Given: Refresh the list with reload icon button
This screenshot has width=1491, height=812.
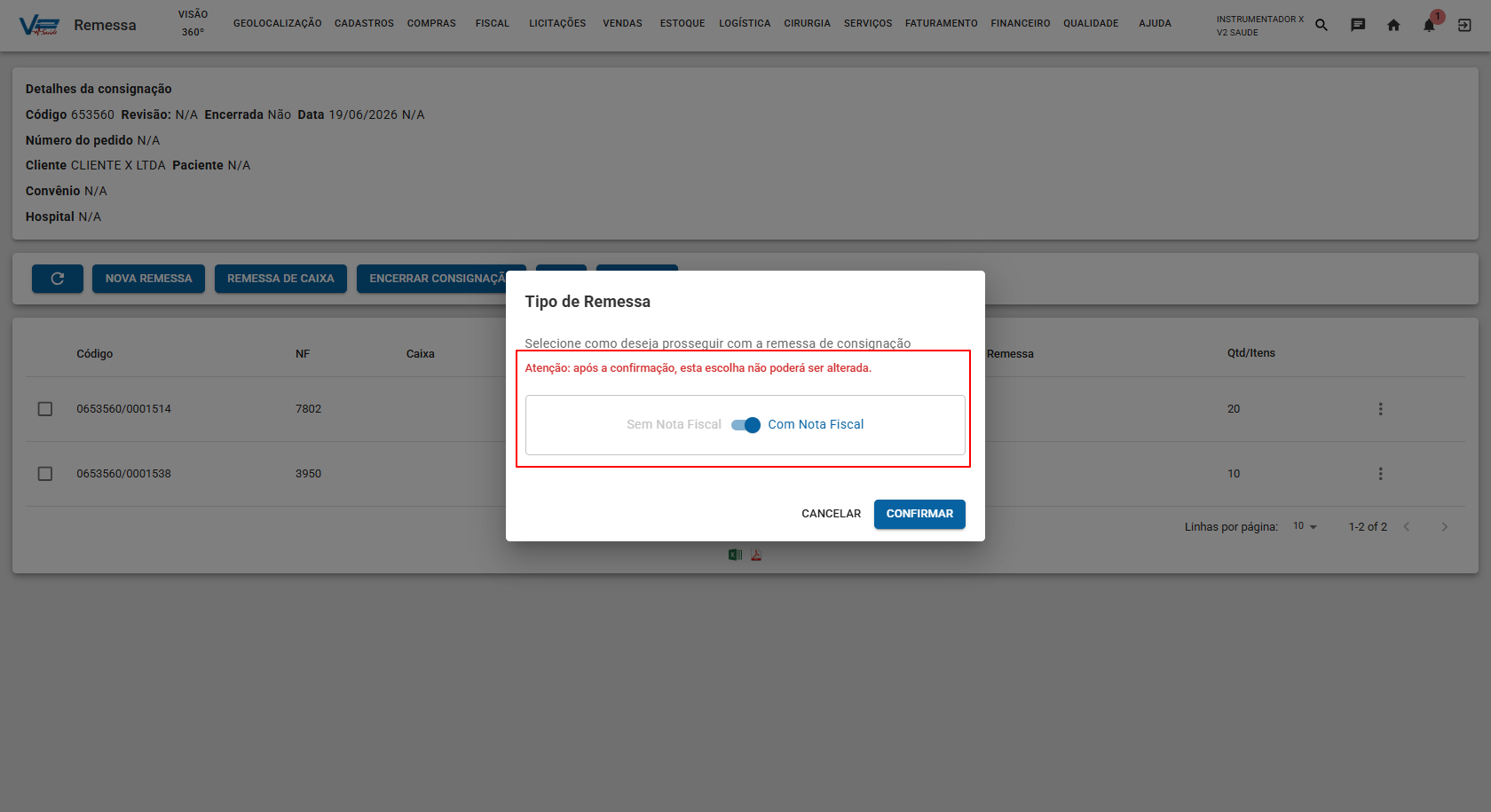Looking at the screenshot, I should pos(58,279).
